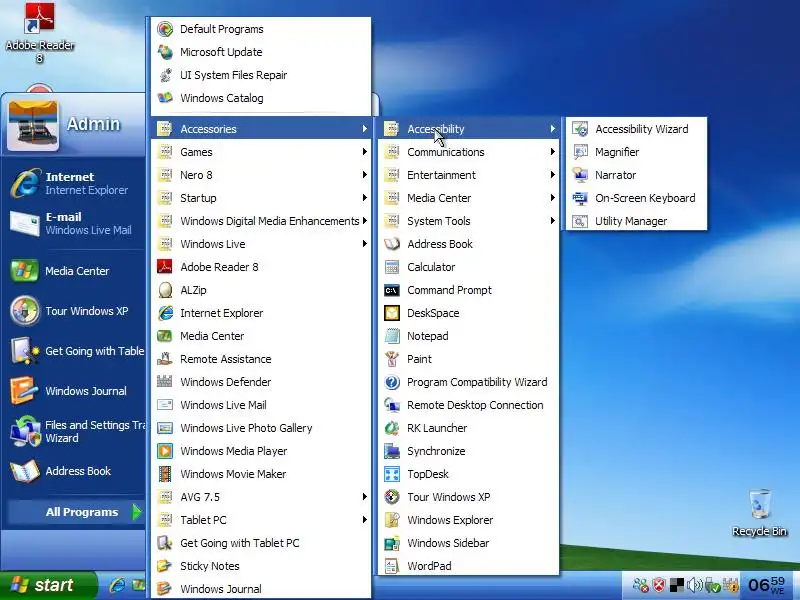The height and width of the screenshot is (600, 800).
Task: Click Tour Windows XP in Accessories menu
Action: (x=468, y=497)
